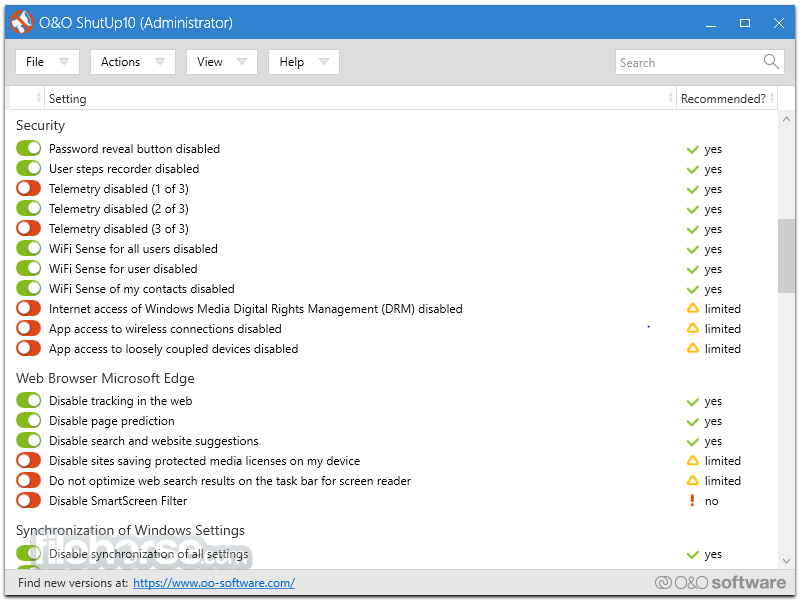Click the green checkmark for synchronization of all settings
Screen dimensions: 800x600
click(x=692, y=555)
